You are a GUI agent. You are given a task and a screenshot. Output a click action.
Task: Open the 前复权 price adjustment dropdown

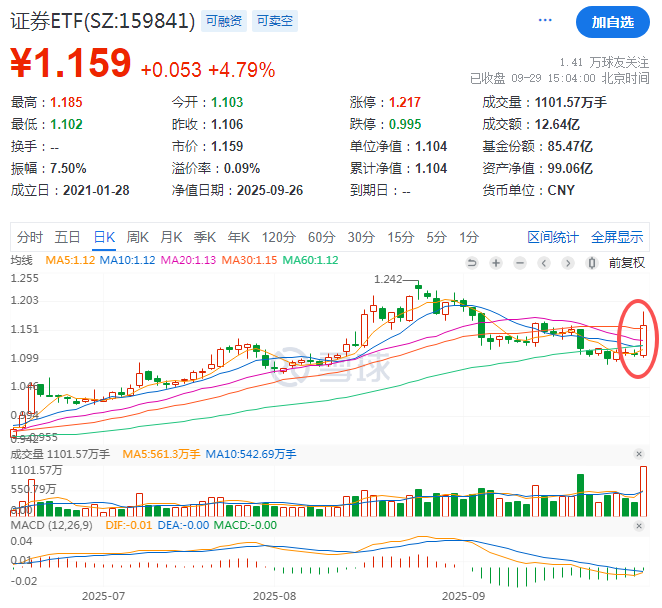pos(626,263)
